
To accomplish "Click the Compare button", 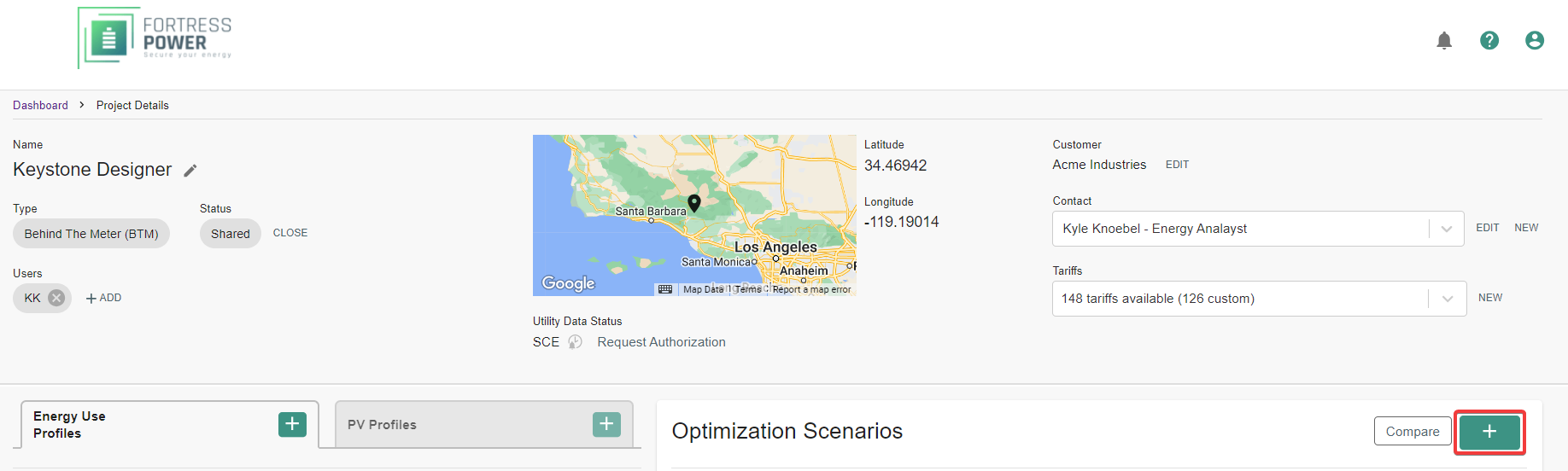I will tap(1413, 432).
